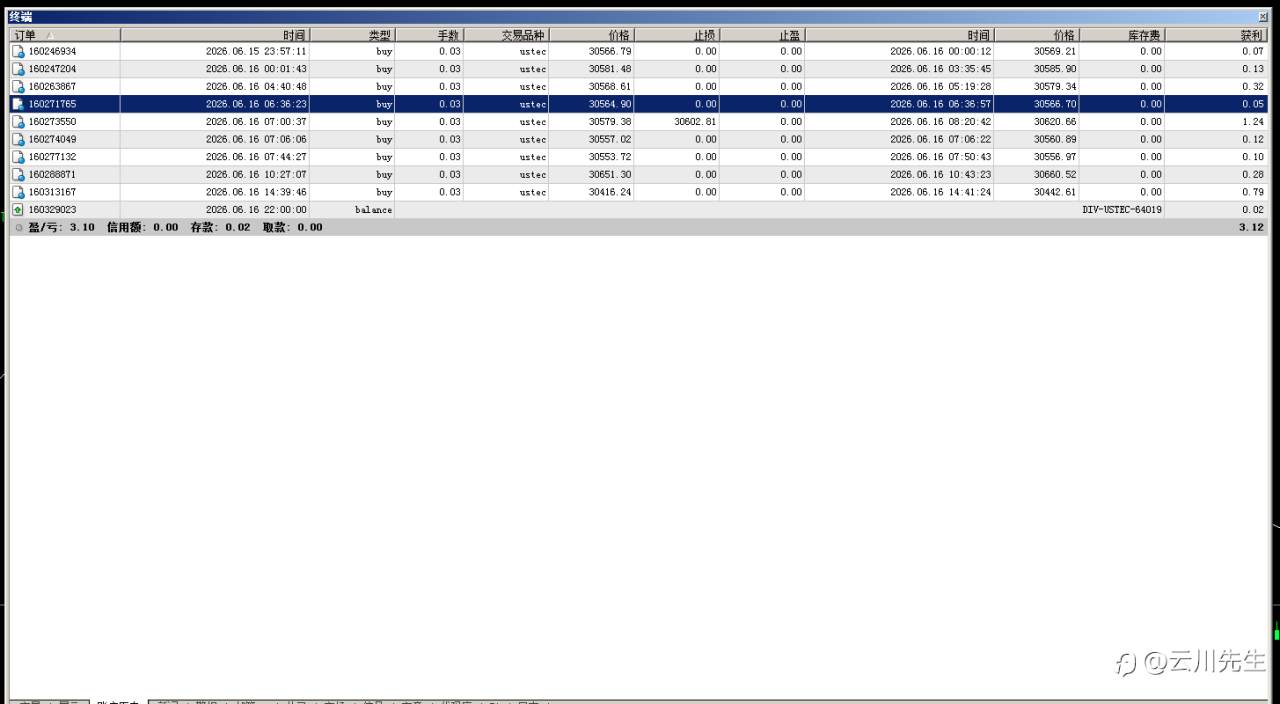Click the DIV-USTEC-64019 comment
Screen dimensions: 1280x704
point(1122,210)
